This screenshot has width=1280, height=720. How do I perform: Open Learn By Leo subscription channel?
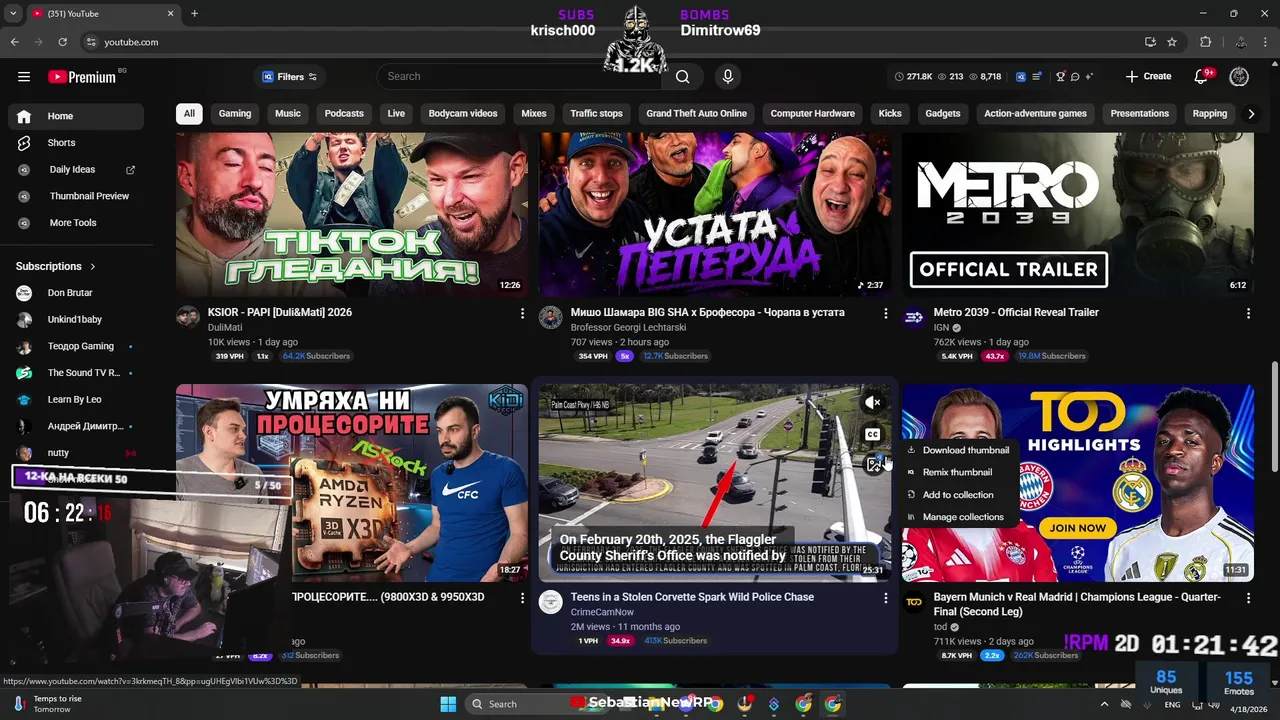76,400
